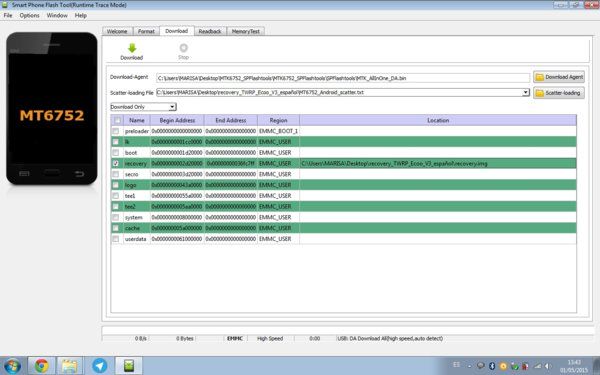Click the volume speaker tray icon
The width and height of the screenshot is (600, 375).
[548, 366]
